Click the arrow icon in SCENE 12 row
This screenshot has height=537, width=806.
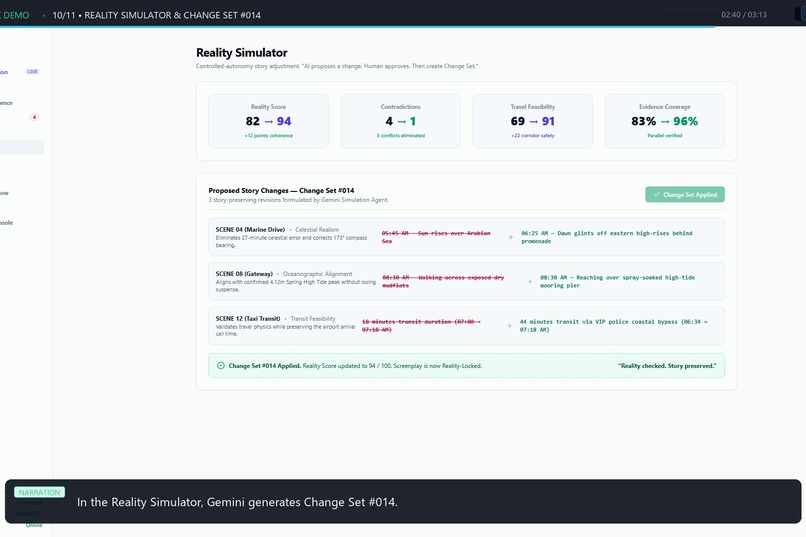[509, 326]
